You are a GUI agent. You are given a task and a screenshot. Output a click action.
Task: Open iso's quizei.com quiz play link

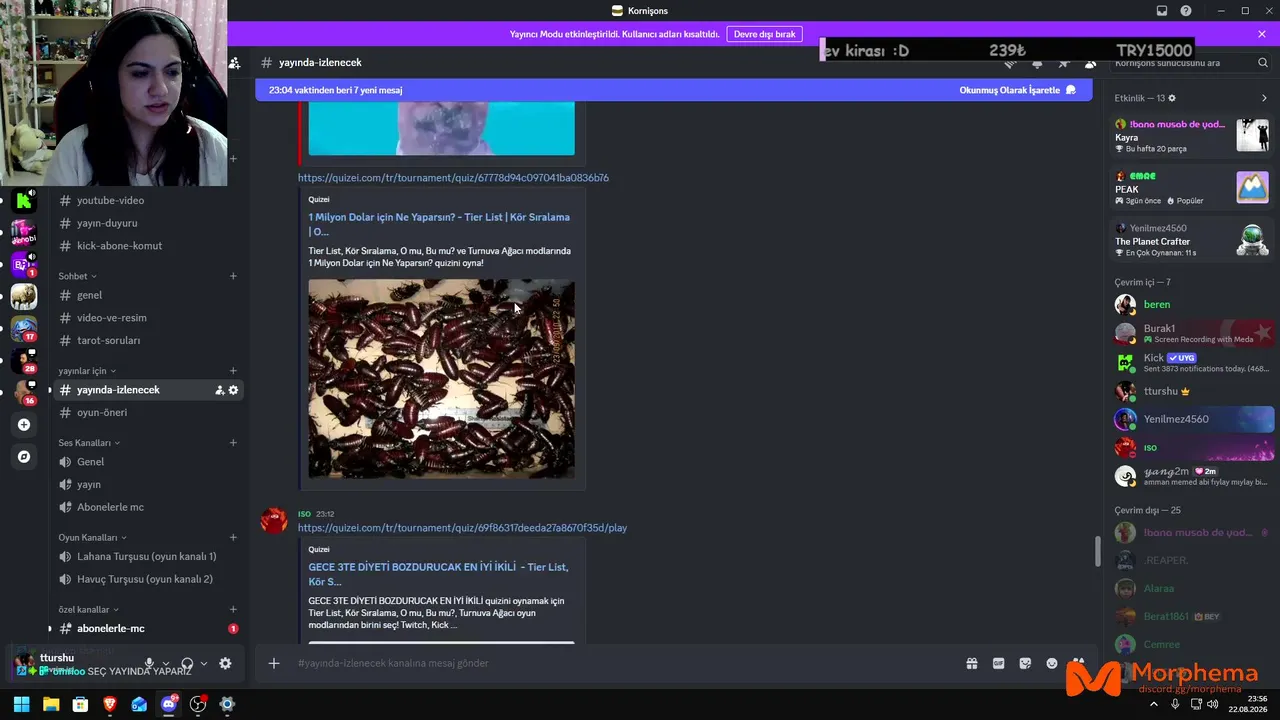462,528
